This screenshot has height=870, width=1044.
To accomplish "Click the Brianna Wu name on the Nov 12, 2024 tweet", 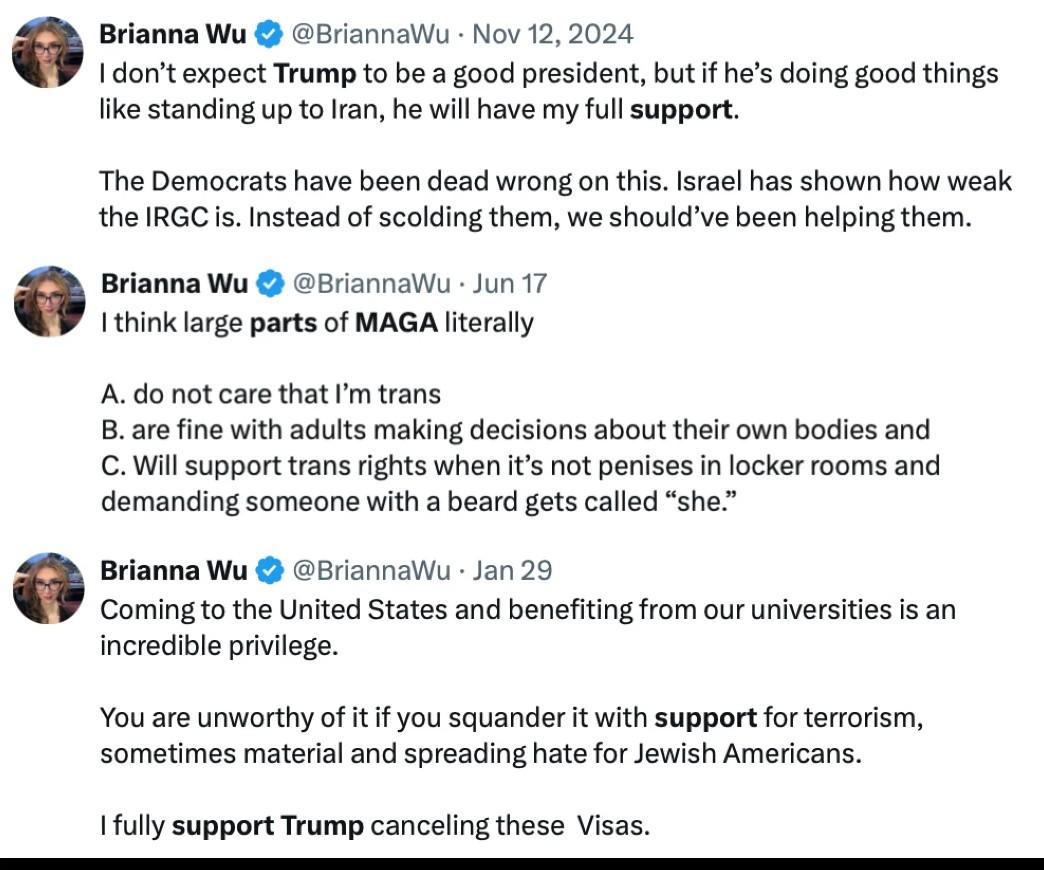I will (x=173, y=35).
